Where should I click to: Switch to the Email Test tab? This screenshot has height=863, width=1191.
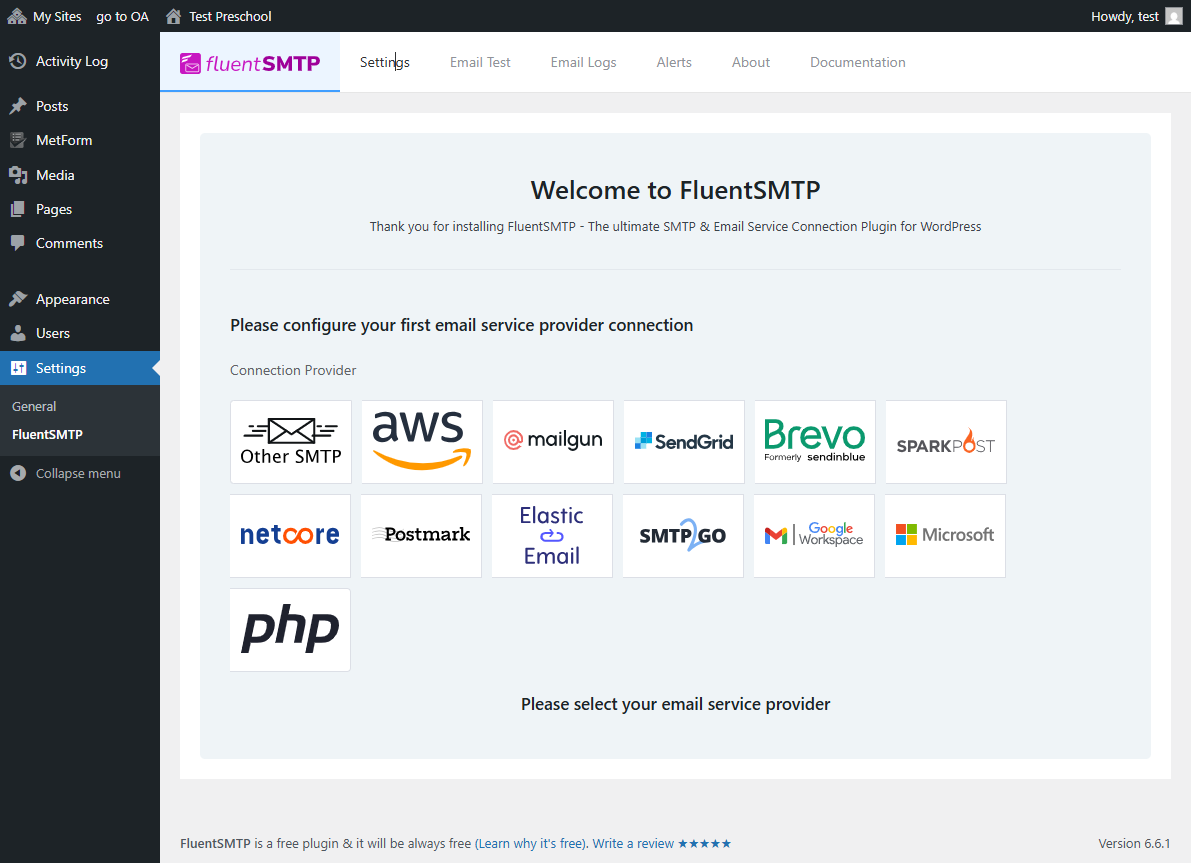480,62
